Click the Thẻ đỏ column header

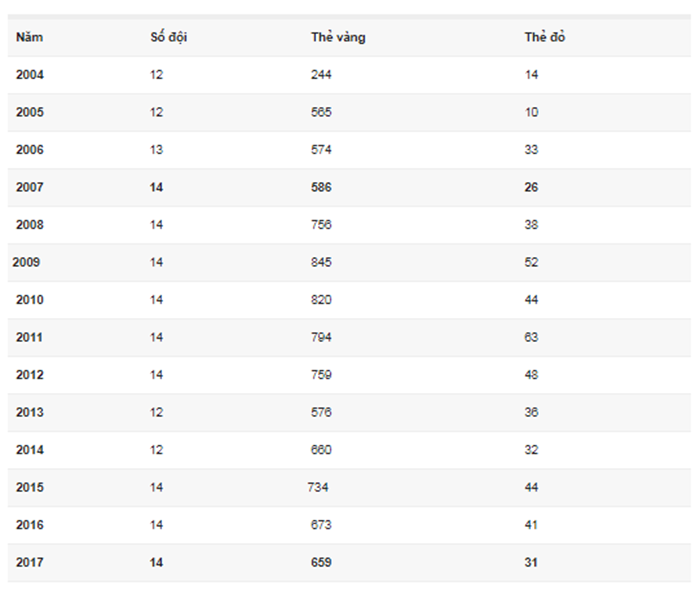click(x=545, y=37)
